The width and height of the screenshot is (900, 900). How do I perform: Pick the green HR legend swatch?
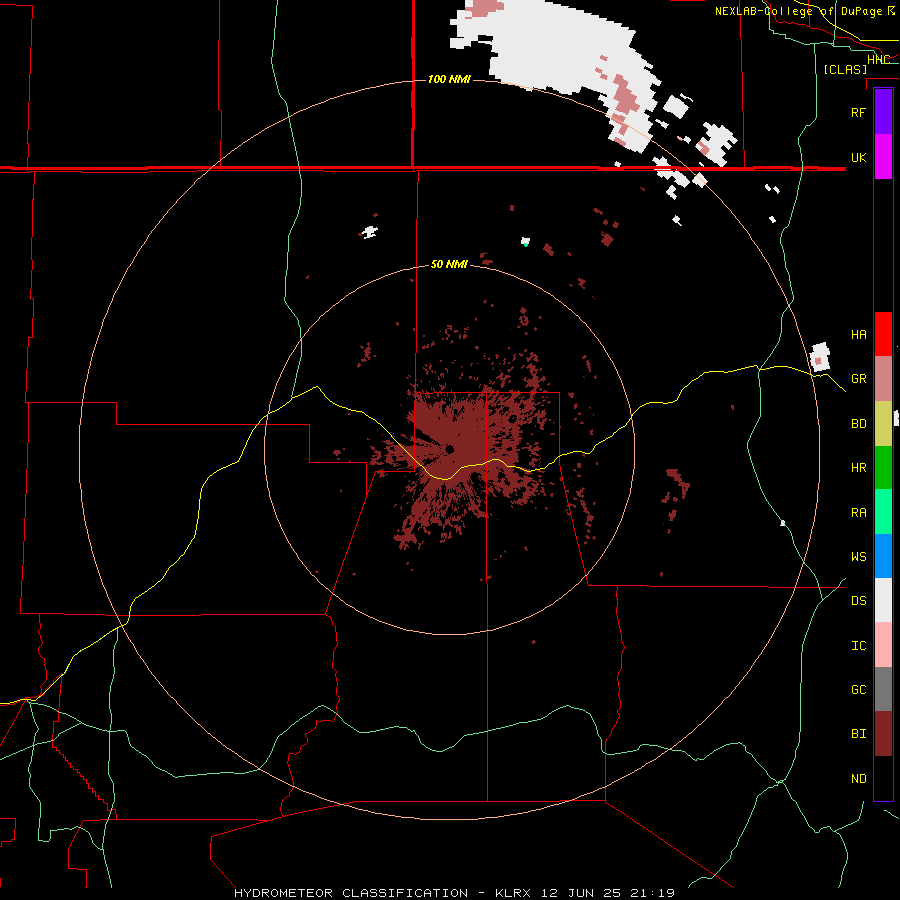(883, 468)
